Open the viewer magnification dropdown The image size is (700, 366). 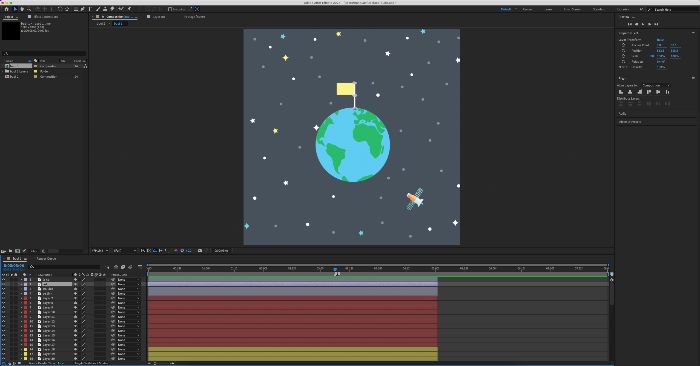pos(99,251)
